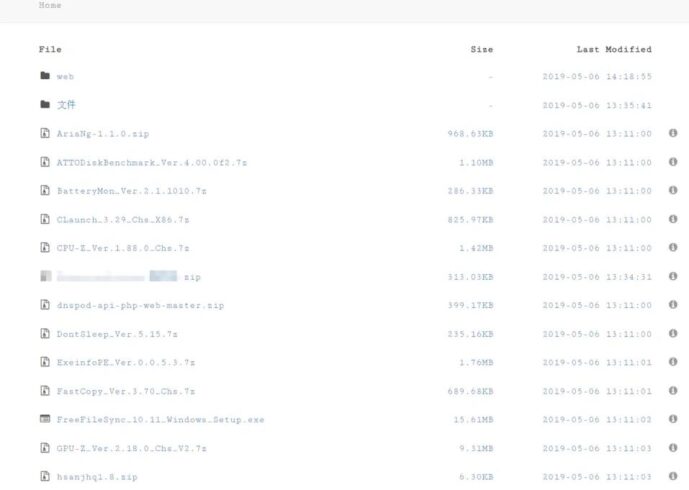The image size is (689, 490).
Task: Sort list by Size column header
Action: pyautogui.click(x=481, y=49)
